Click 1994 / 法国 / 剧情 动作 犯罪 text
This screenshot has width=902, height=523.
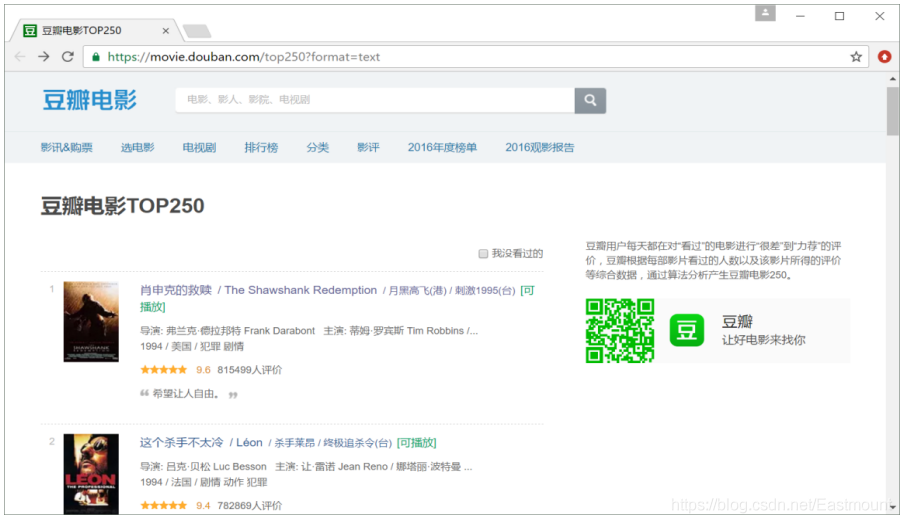204,482
